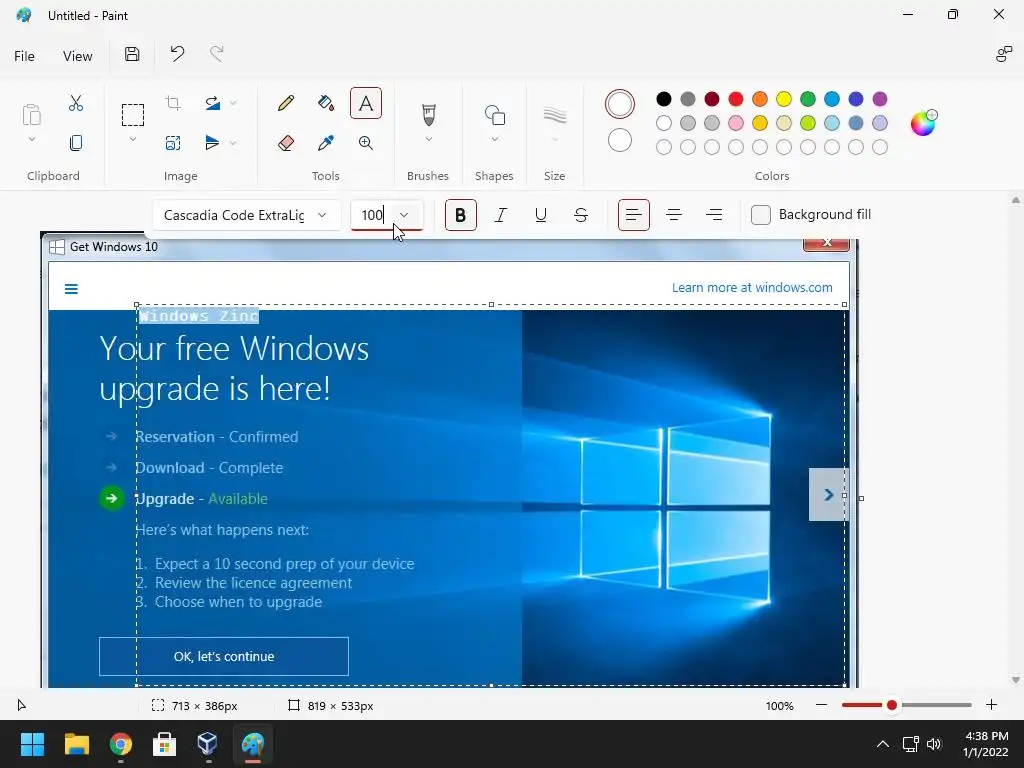Open File Explorer from the taskbar
The width and height of the screenshot is (1024, 768).
pos(76,743)
